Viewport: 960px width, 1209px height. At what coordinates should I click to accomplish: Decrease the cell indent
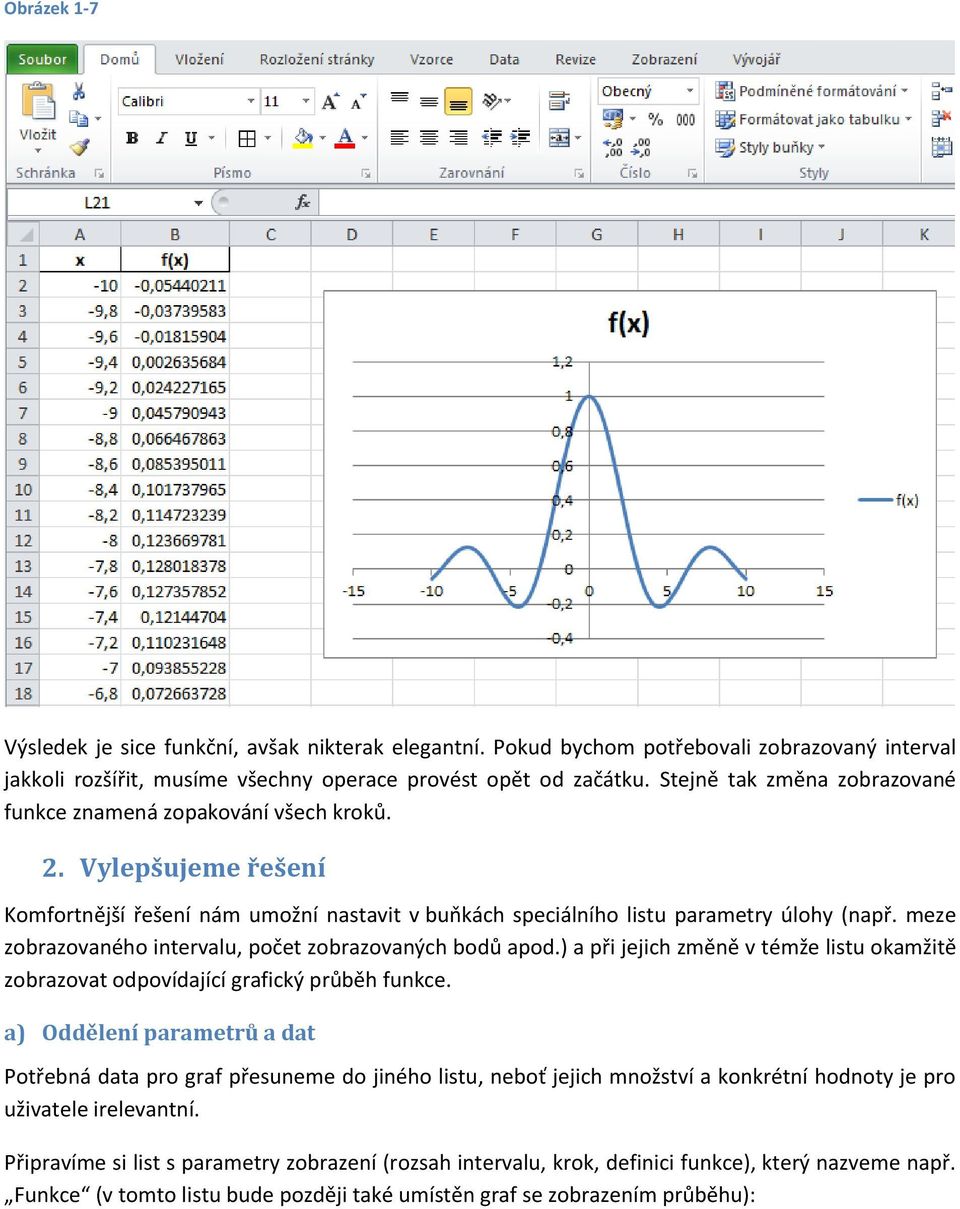(492, 137)
